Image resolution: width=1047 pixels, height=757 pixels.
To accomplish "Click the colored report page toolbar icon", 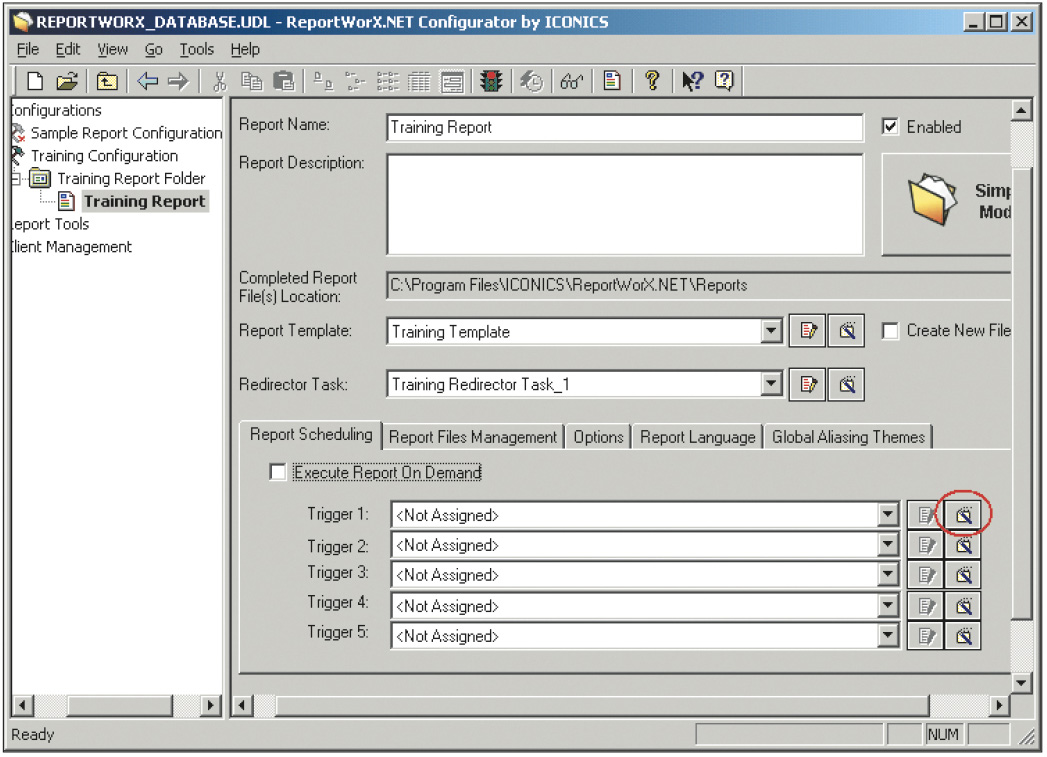I will [612, 81].
